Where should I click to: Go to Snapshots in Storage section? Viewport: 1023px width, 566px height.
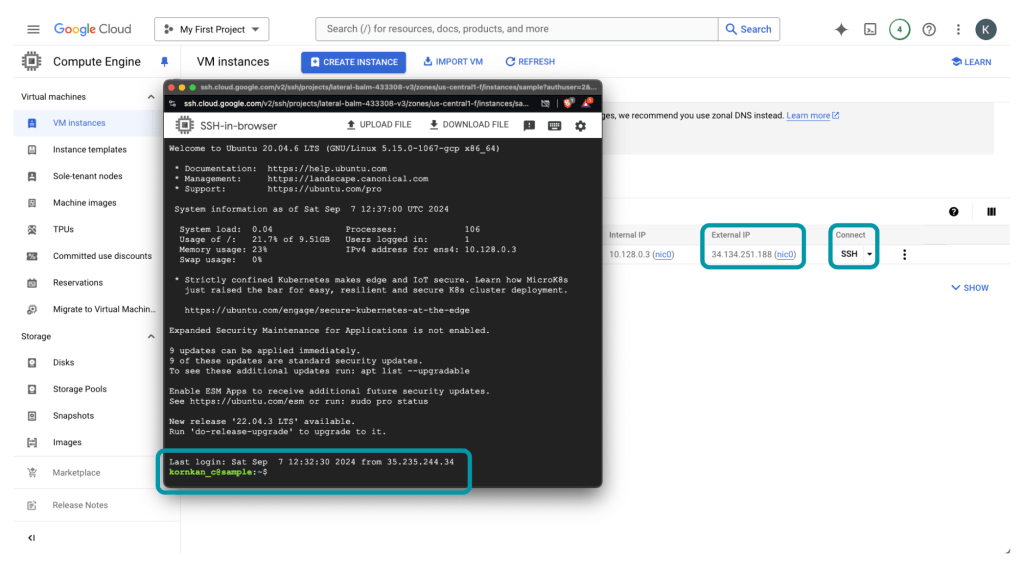[73, 416]
